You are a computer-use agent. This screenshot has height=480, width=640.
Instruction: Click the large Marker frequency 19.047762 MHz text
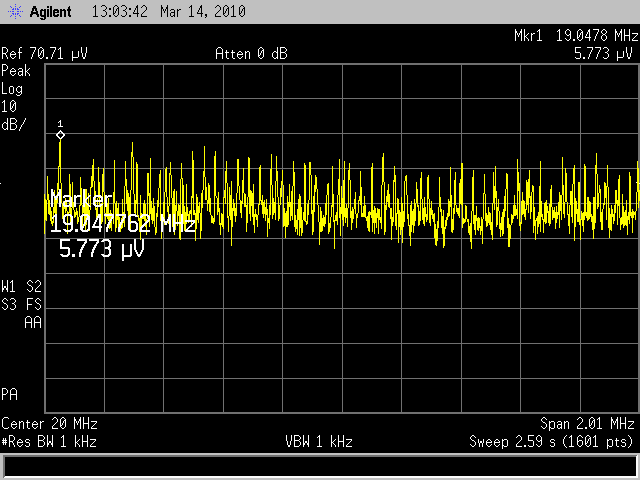coord(122,223)
